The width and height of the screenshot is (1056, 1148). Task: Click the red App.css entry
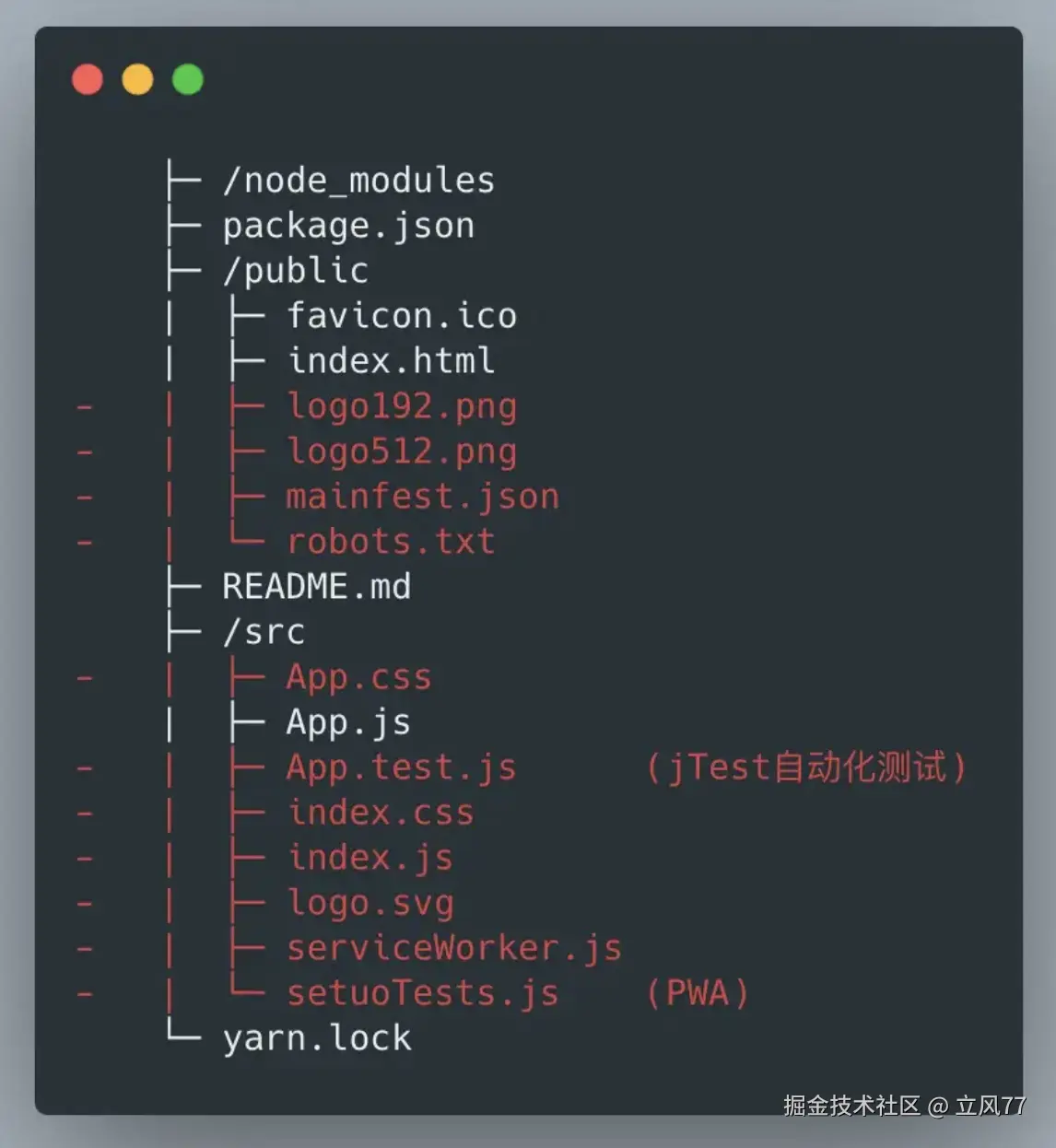pyautogui.click(x=358, y=677)
